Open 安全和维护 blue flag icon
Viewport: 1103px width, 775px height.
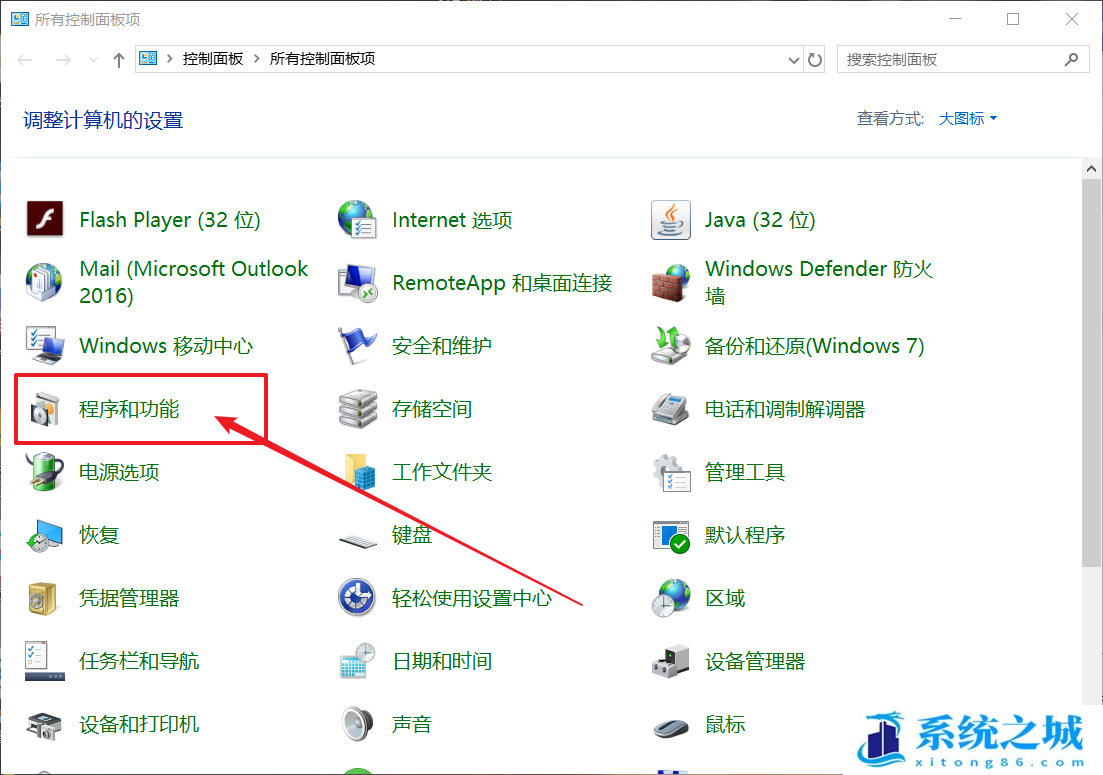(x=357, y=345)
